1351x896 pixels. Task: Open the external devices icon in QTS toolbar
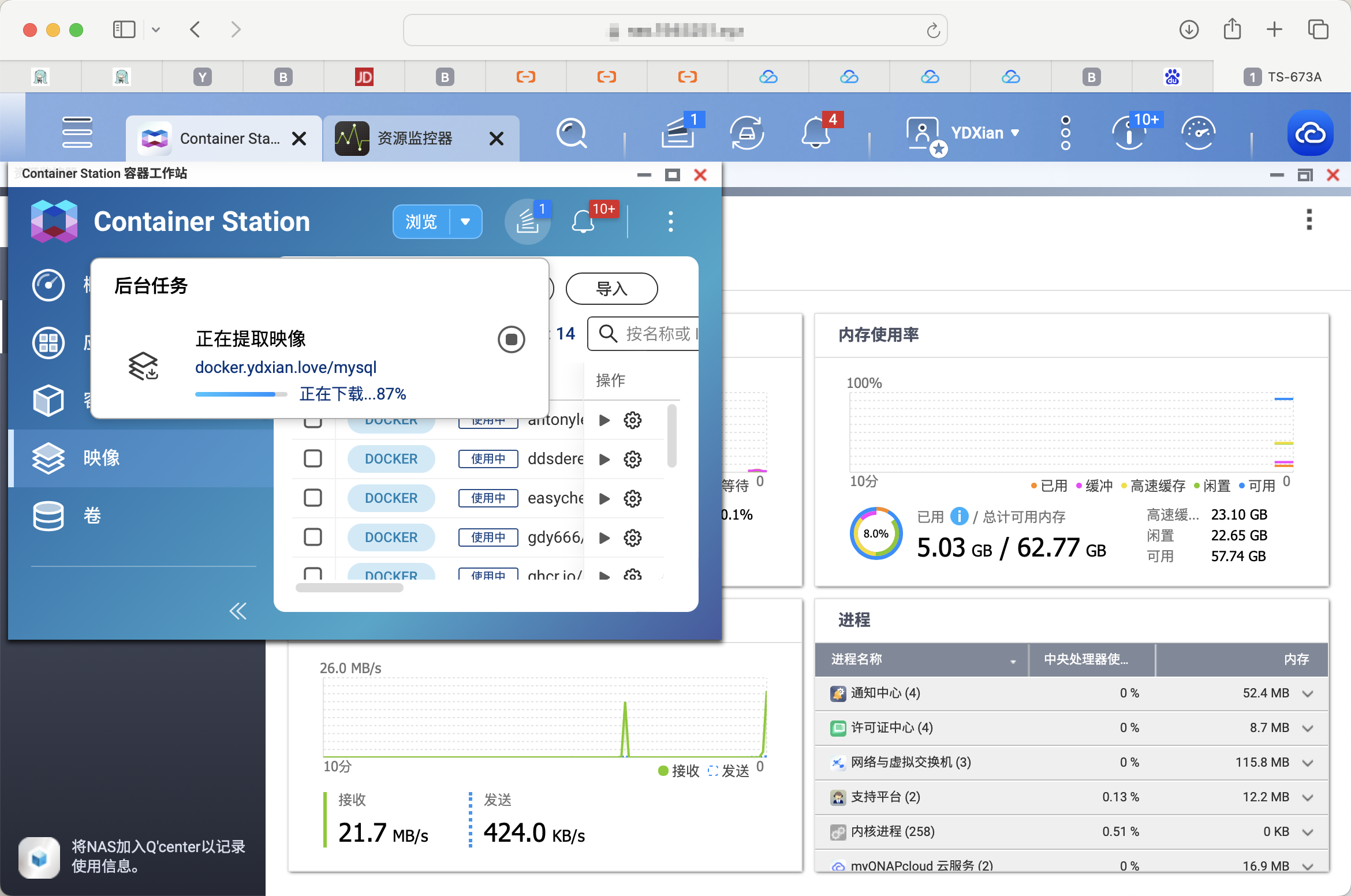[747, 133]
